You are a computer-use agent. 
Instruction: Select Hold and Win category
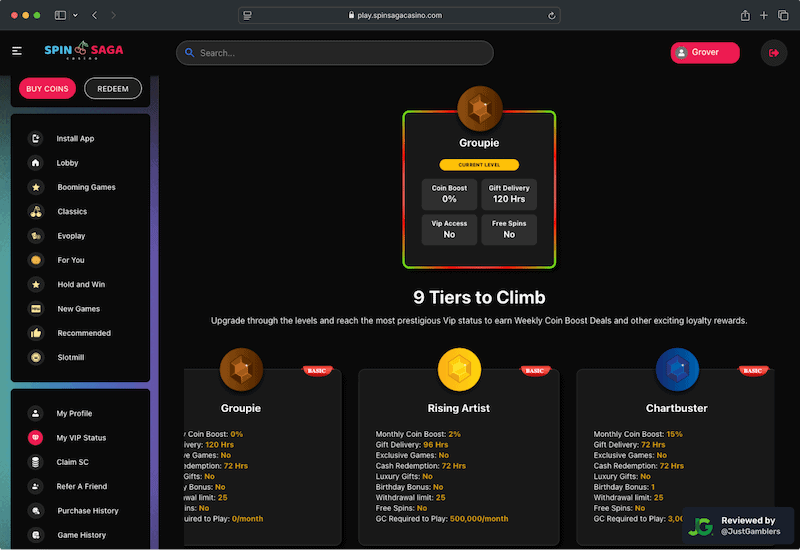(80, 285)
